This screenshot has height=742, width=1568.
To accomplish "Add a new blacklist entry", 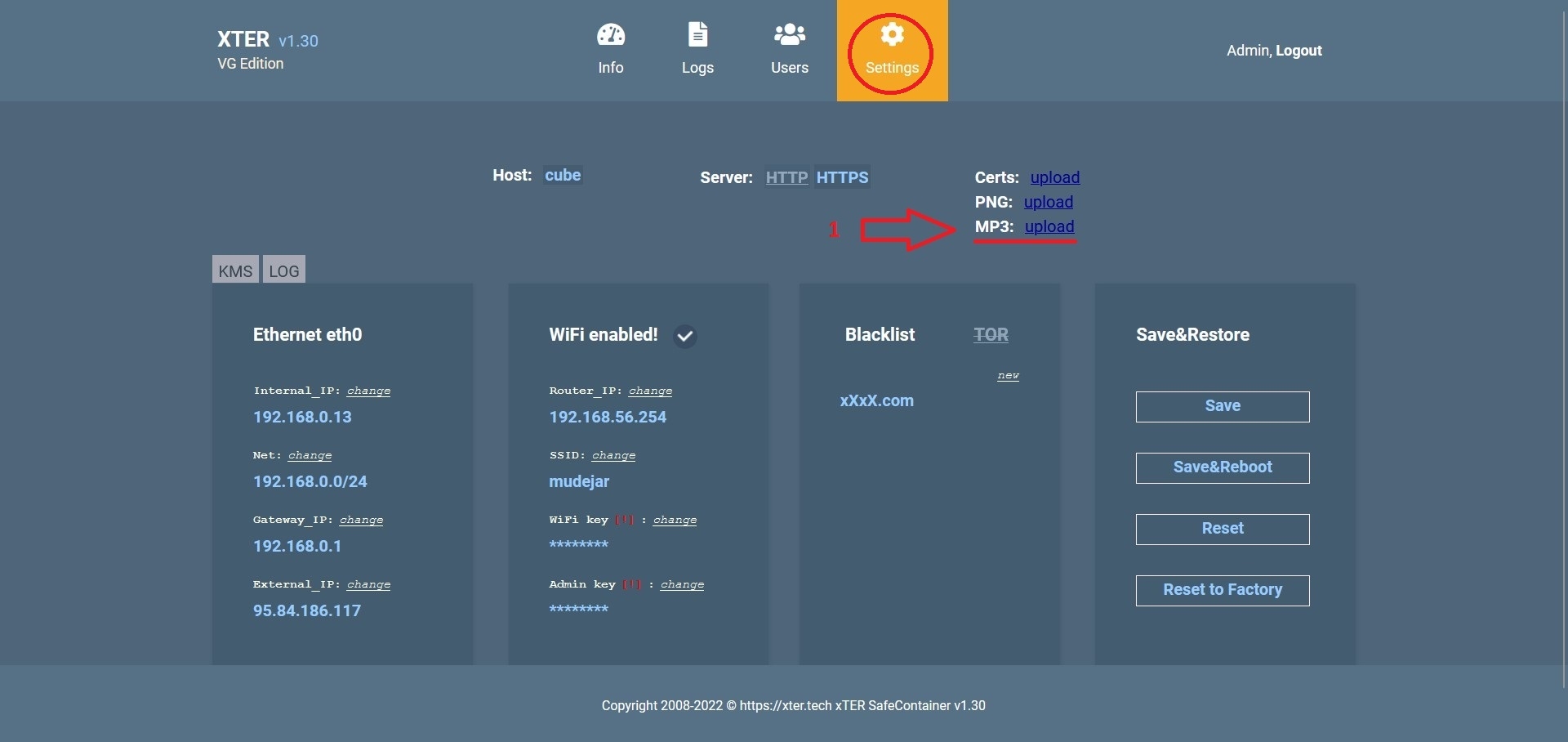I will 1008,376.
